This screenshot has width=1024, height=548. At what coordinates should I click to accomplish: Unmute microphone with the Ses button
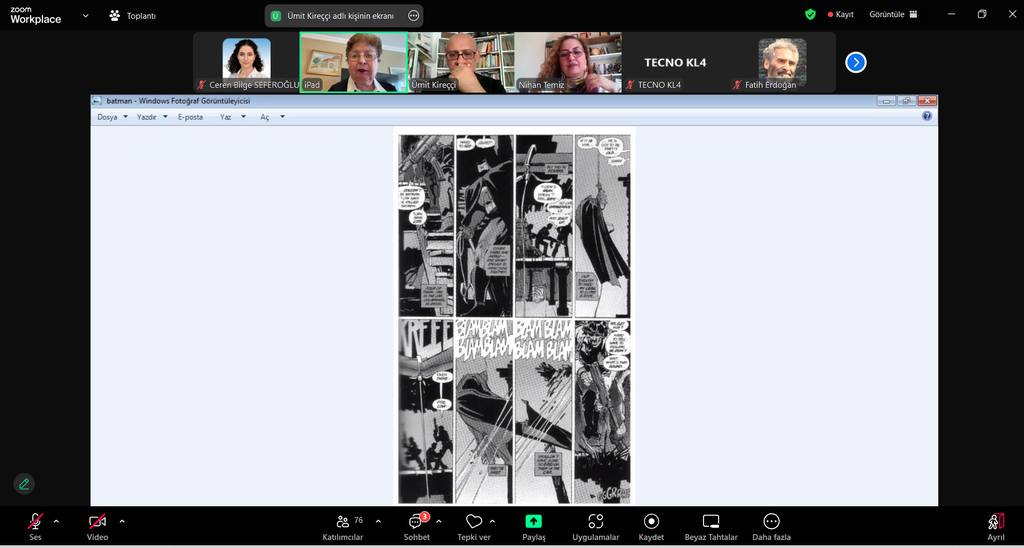click(35, 526)
